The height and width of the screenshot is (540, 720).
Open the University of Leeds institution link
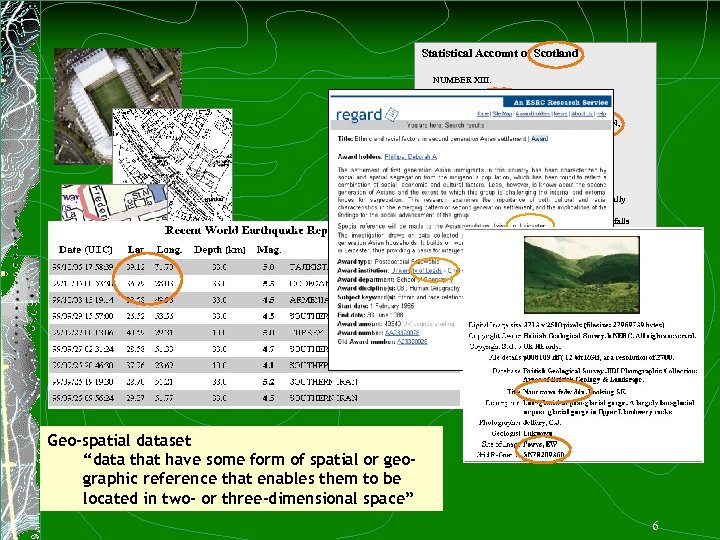[x=416, y=270]
